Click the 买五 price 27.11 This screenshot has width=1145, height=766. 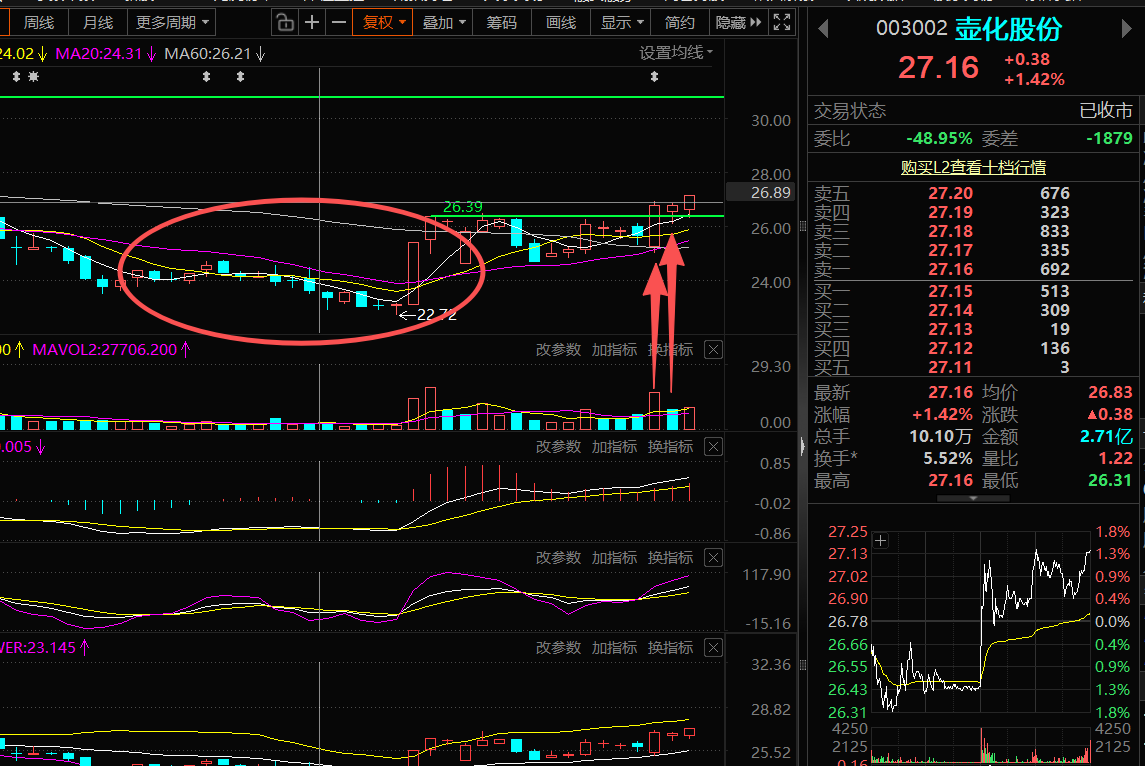[950, 367]
